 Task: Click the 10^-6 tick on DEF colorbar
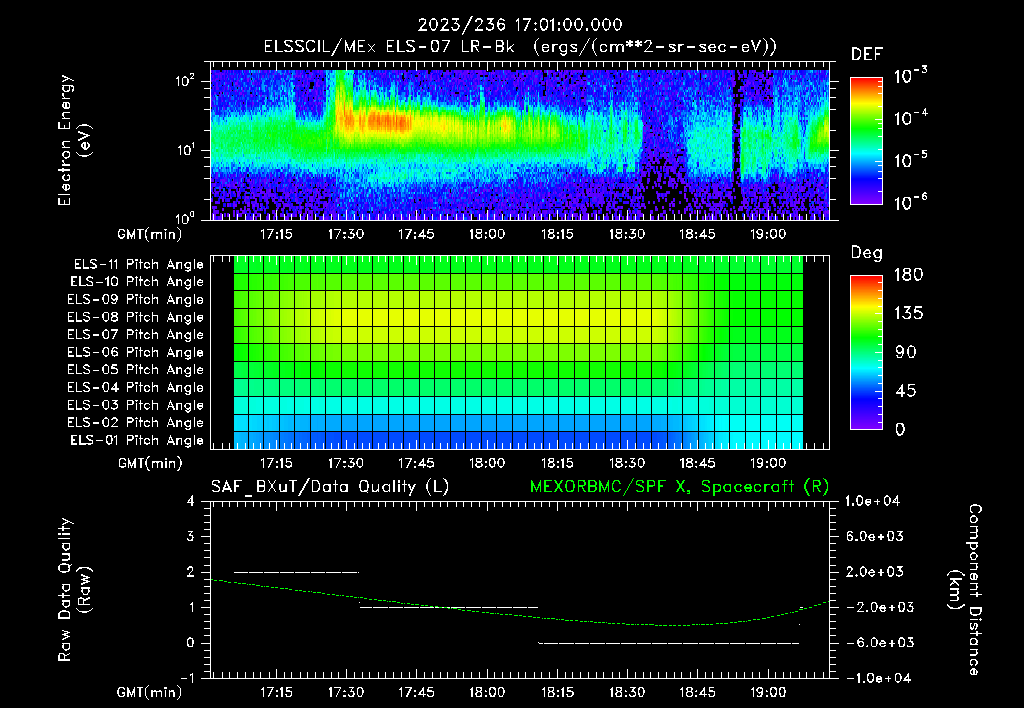(911, 202)
